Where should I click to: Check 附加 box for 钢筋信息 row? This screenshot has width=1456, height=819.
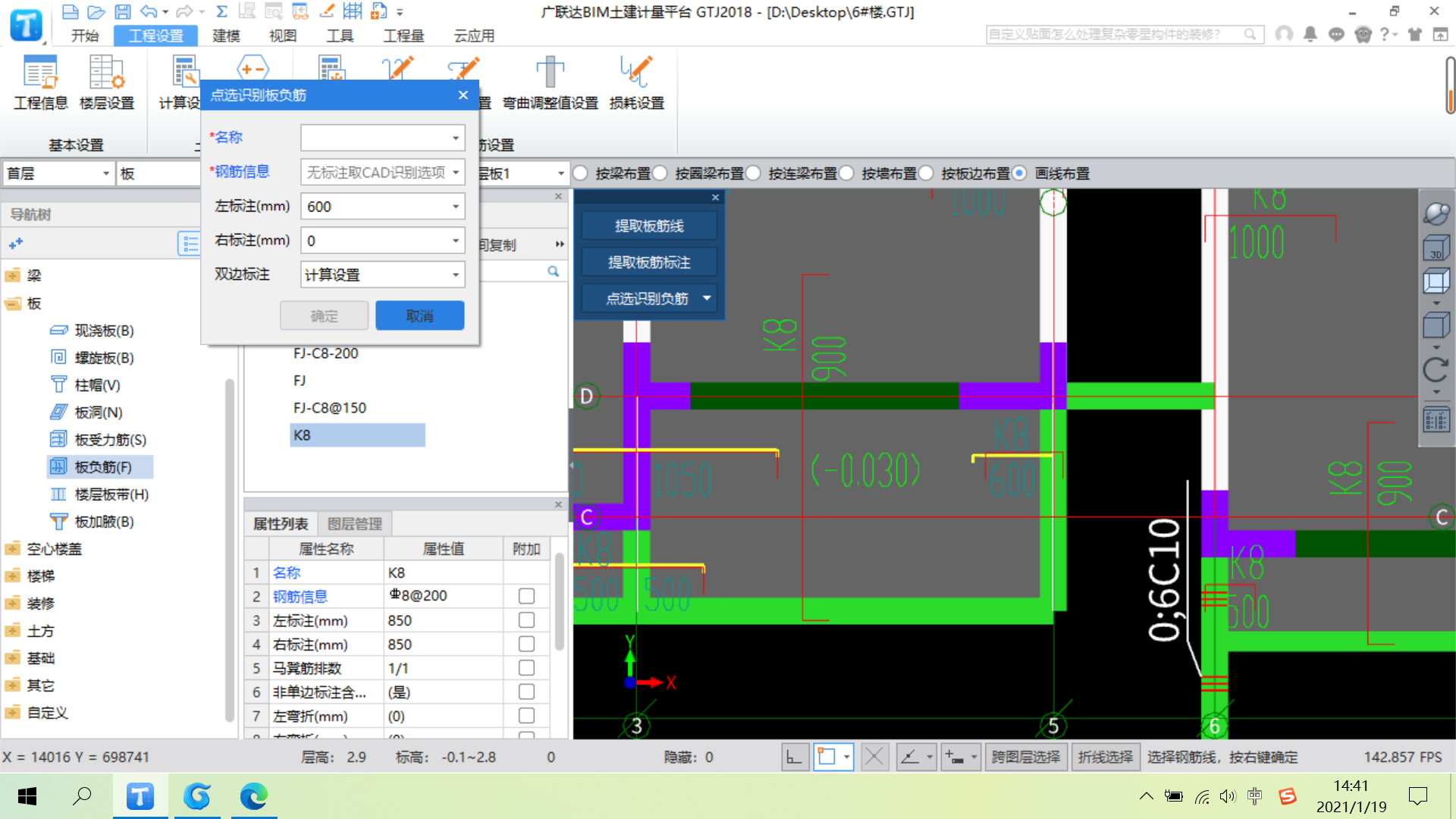pos(526,596)
